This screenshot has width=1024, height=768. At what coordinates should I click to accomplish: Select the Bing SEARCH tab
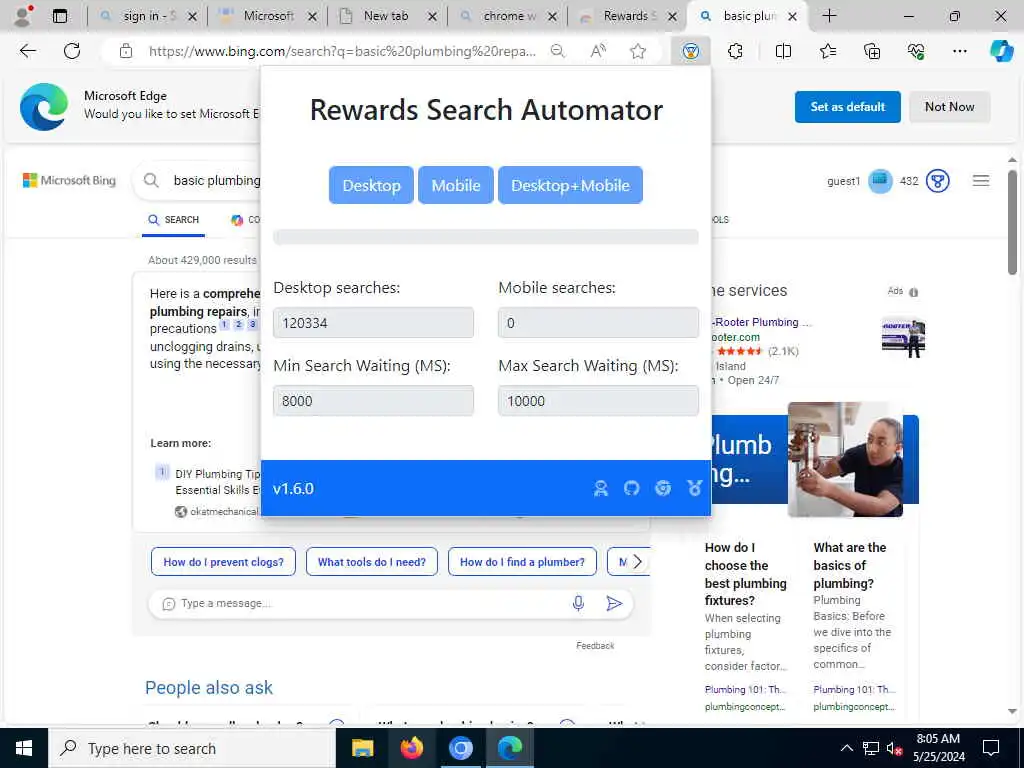(174, 220)
